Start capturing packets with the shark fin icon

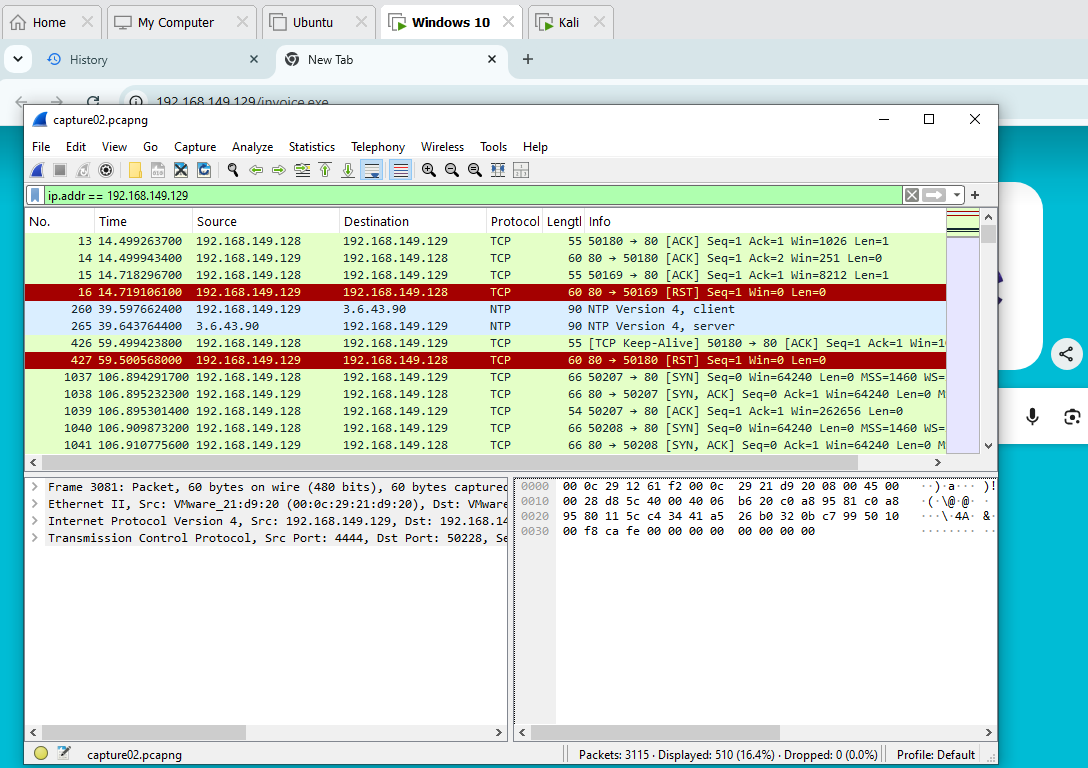click(37, 170)
